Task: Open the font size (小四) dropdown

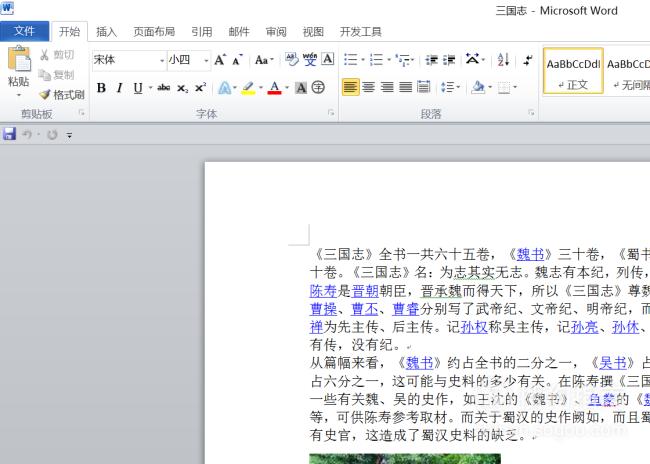Action: click(x=206, y=61)
